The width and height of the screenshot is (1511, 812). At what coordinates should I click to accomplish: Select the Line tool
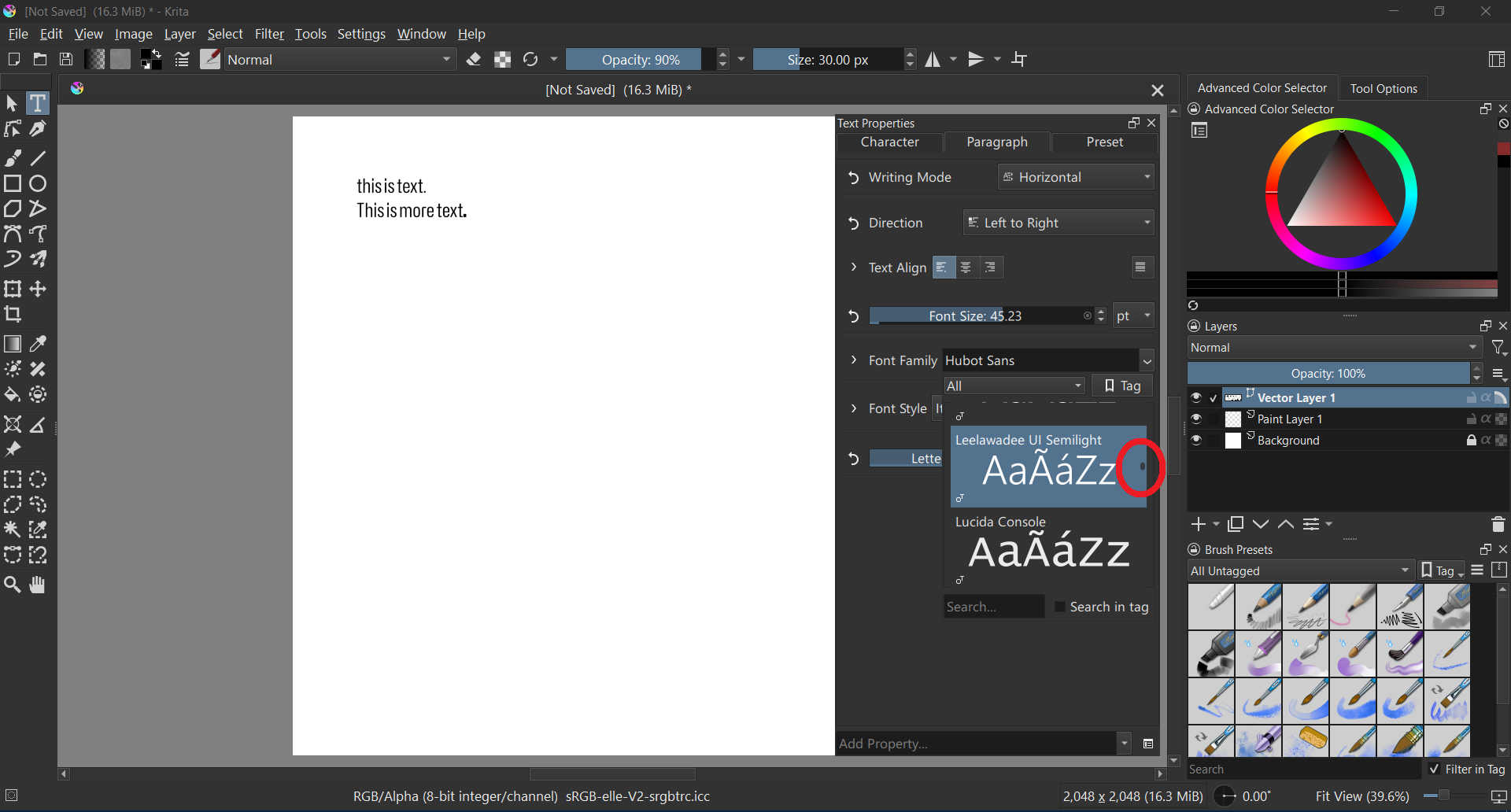click(38, 158)
